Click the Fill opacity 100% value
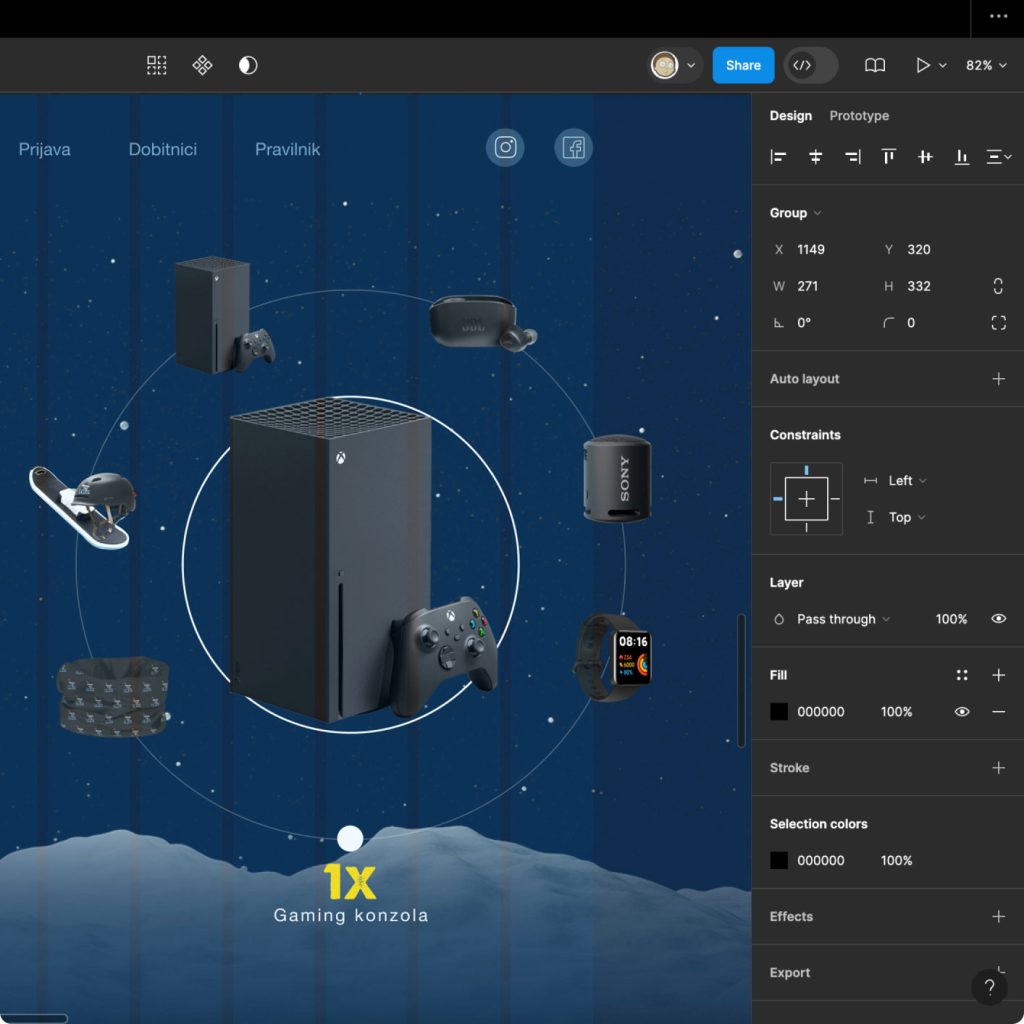The height and width of the screenshot is (1024, 1024). 896,712
